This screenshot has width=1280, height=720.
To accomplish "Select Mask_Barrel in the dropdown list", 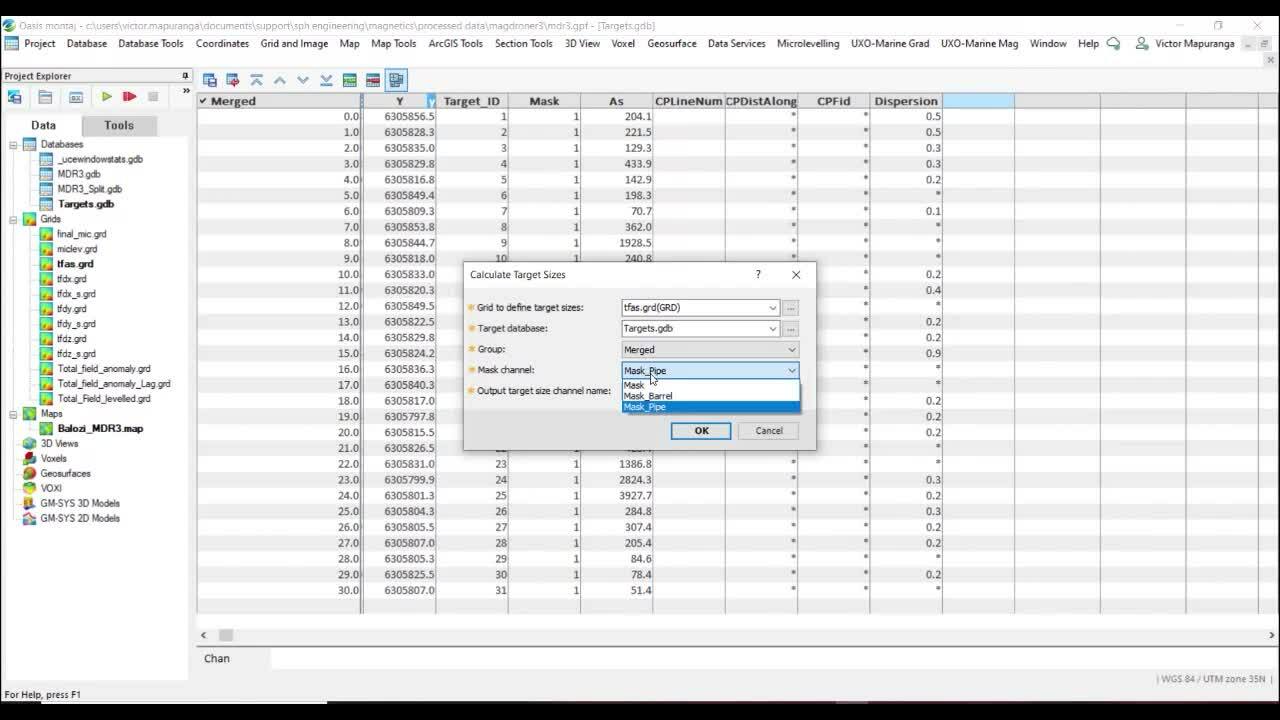I will click(710, 396).
